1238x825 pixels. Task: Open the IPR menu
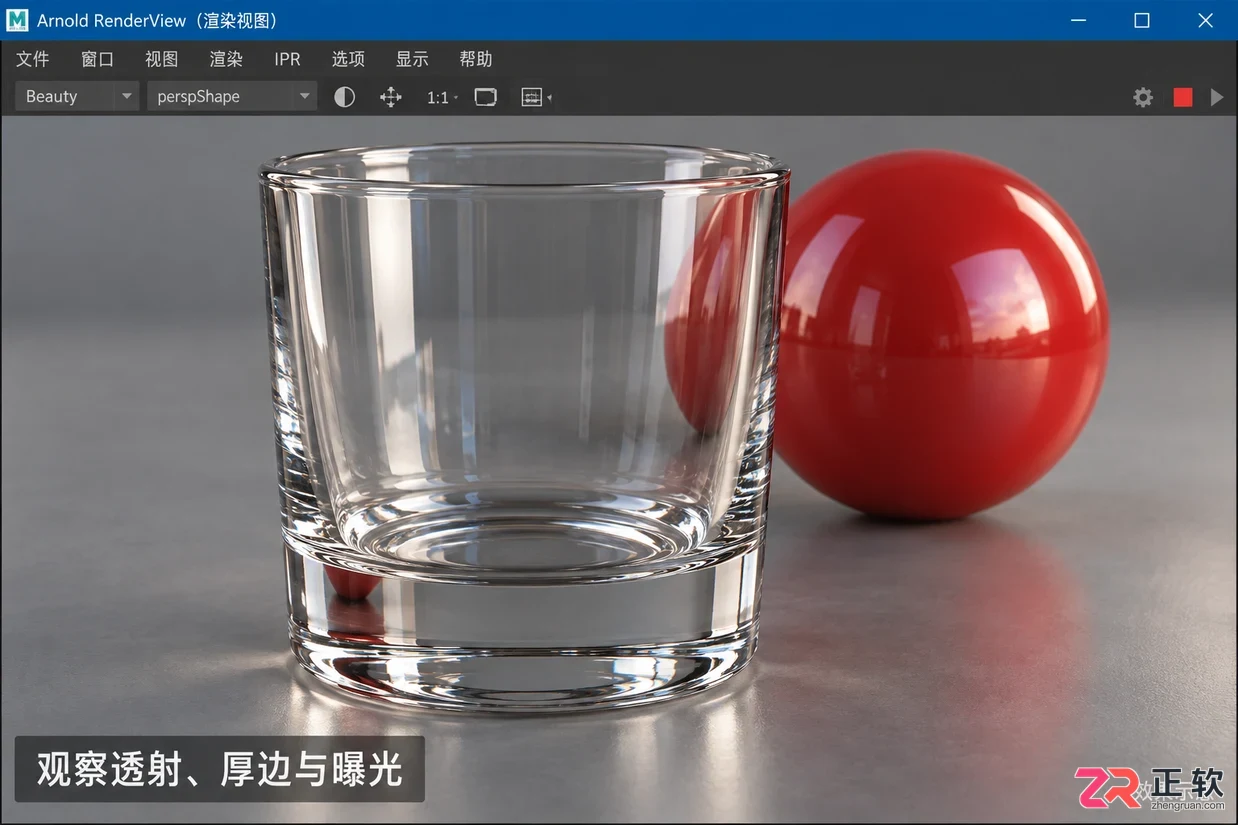(287, 59)
